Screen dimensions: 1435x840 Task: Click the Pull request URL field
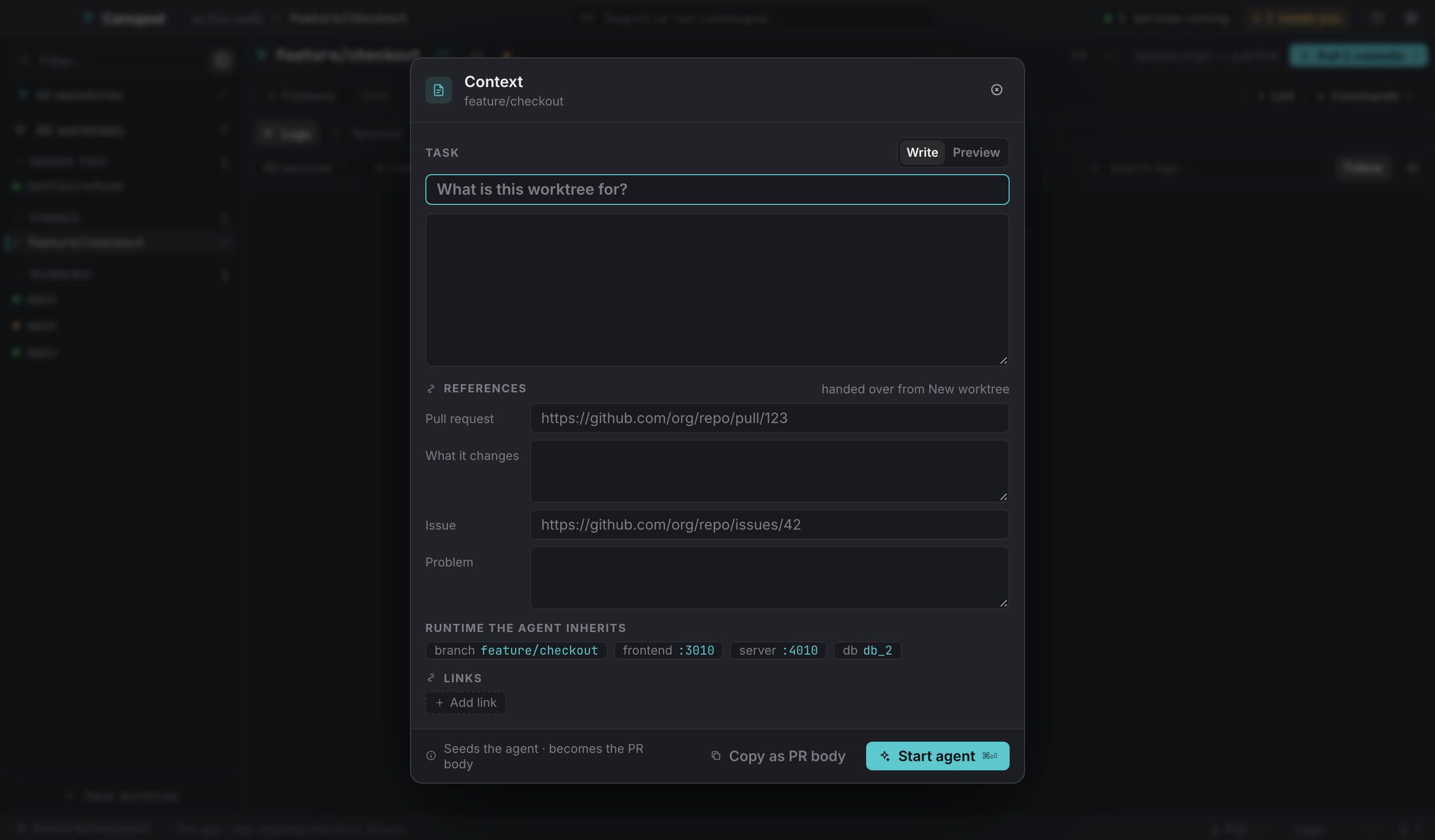click(x=769, y=418)
